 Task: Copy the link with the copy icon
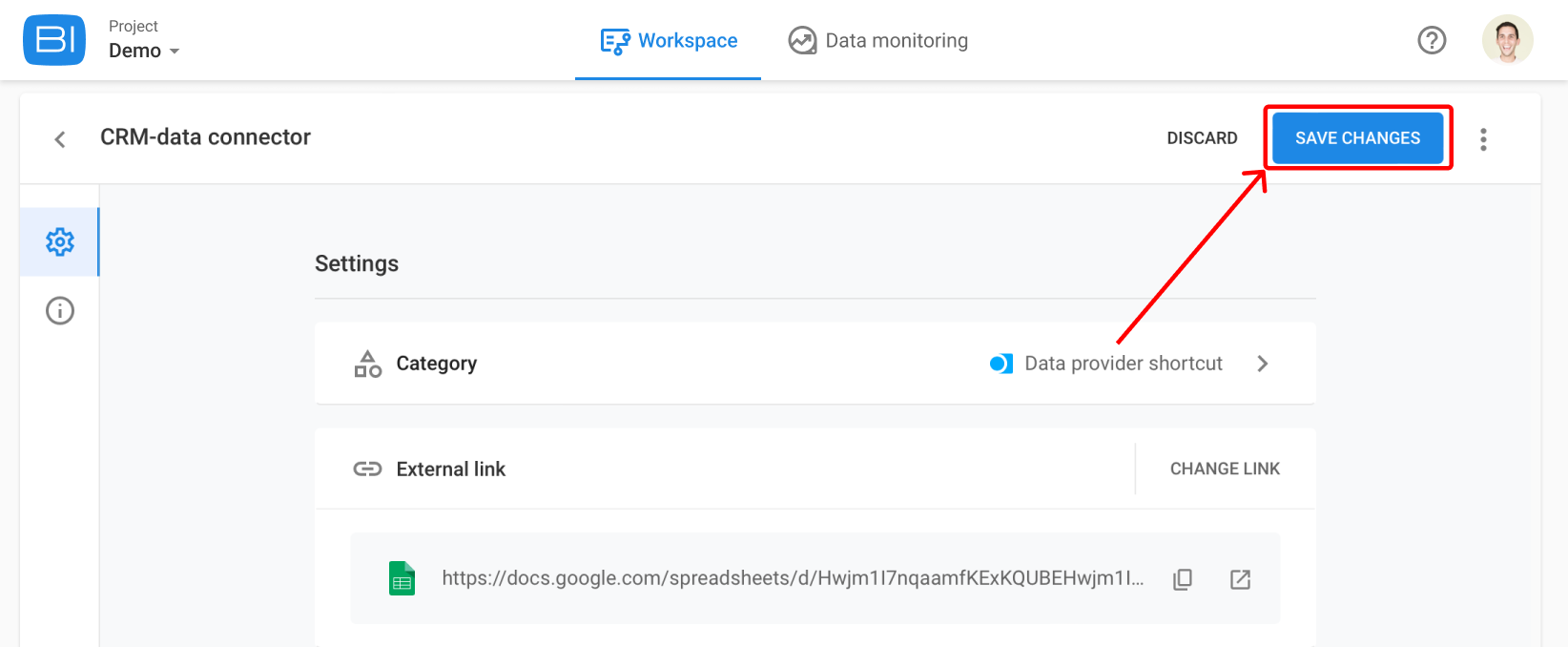[x=1183, y=579]
